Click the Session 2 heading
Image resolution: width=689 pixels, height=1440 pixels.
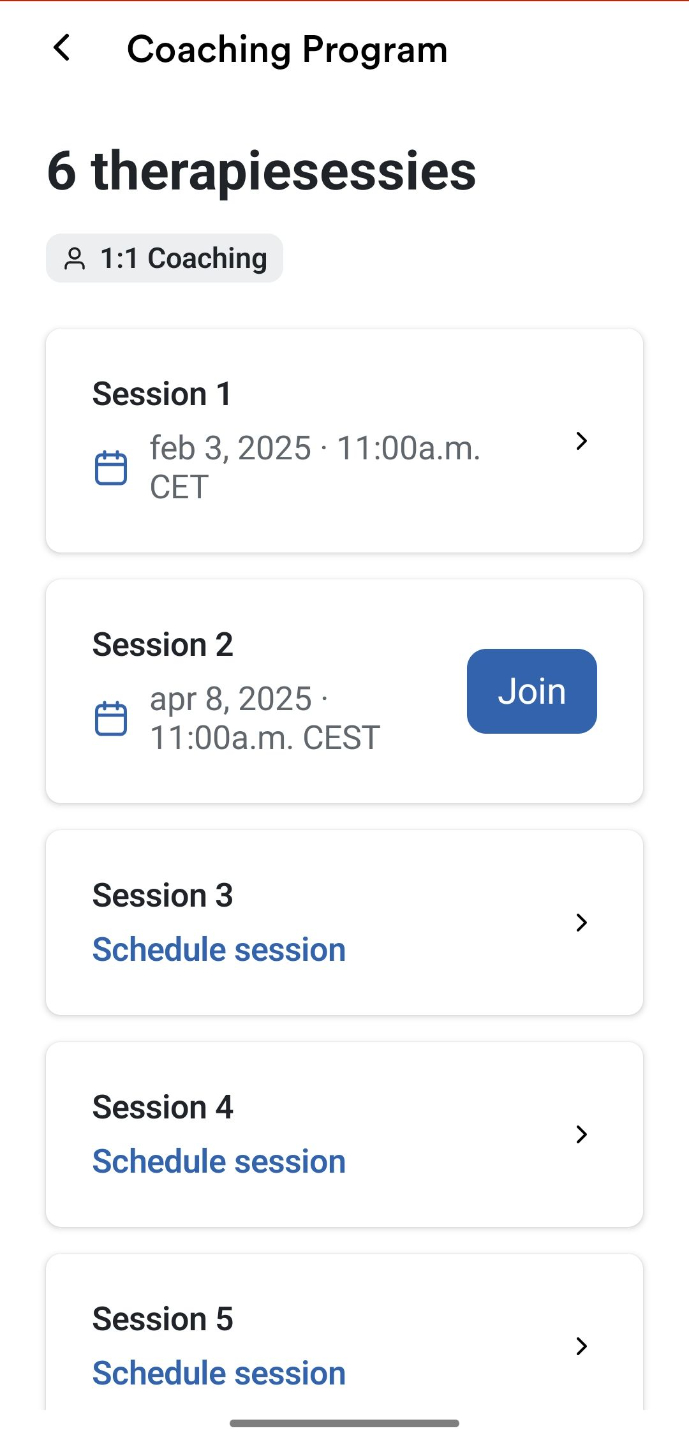point(163,644)
